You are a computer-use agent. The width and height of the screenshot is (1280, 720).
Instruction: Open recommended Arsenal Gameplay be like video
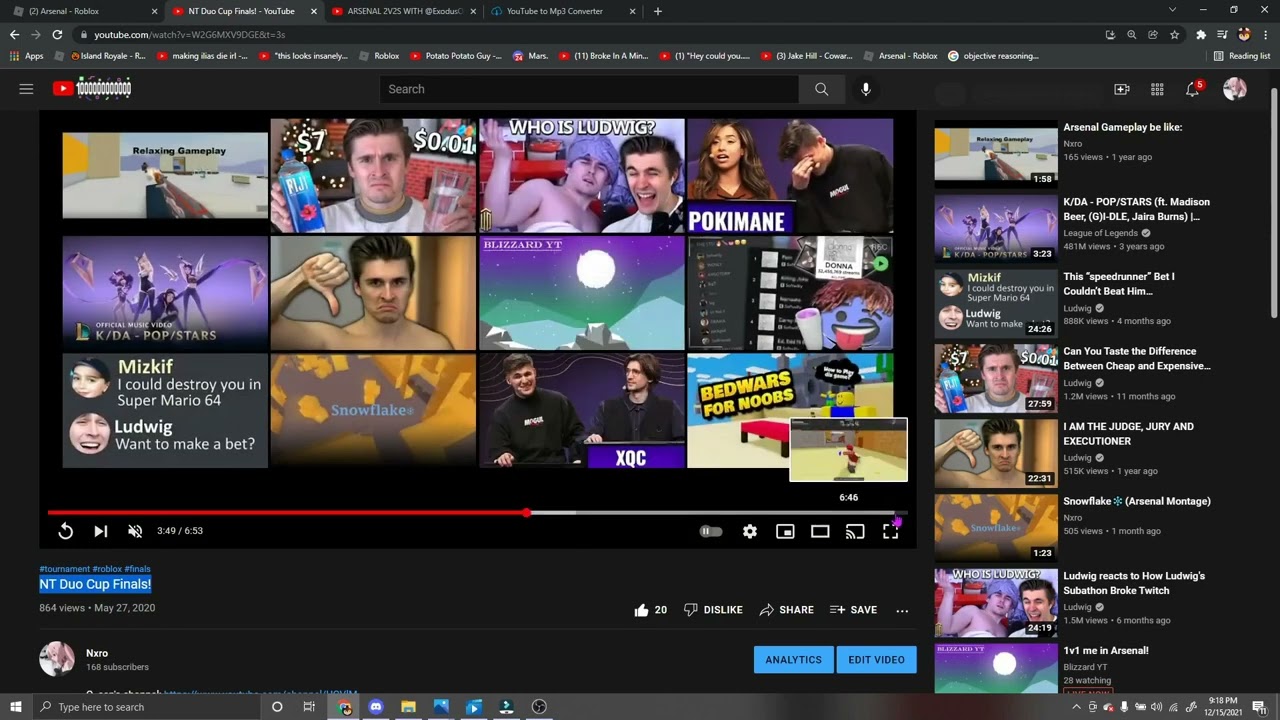click(x=1122, y=127)
